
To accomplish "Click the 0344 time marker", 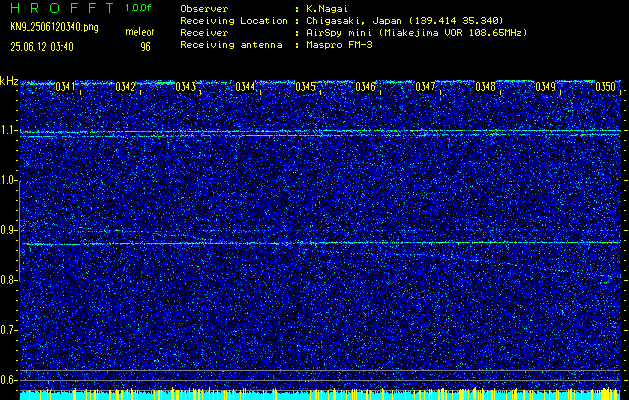I will [245, 87].
